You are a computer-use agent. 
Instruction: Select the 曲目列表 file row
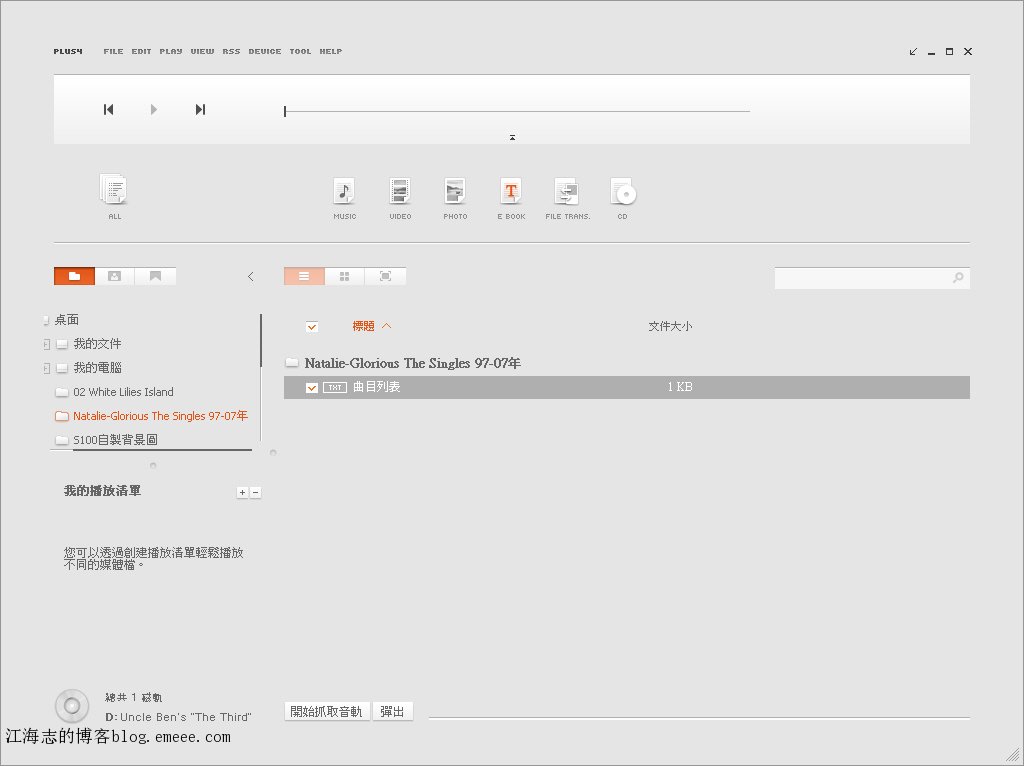[x=627, y=387]
